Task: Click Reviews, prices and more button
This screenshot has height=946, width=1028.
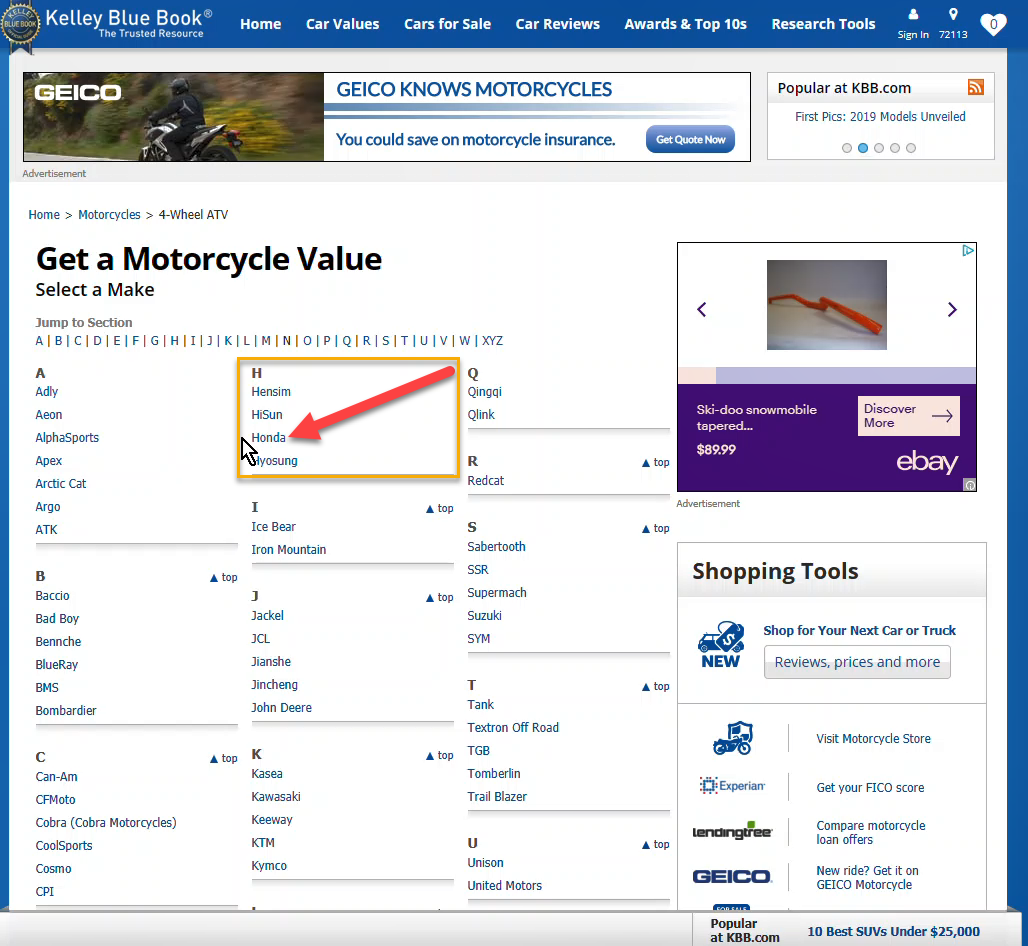Action: point(857,662)
